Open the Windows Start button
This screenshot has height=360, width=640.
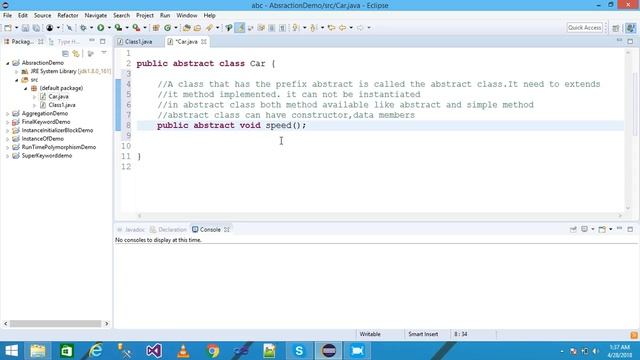pyautogui.click(x=11, y=351)
